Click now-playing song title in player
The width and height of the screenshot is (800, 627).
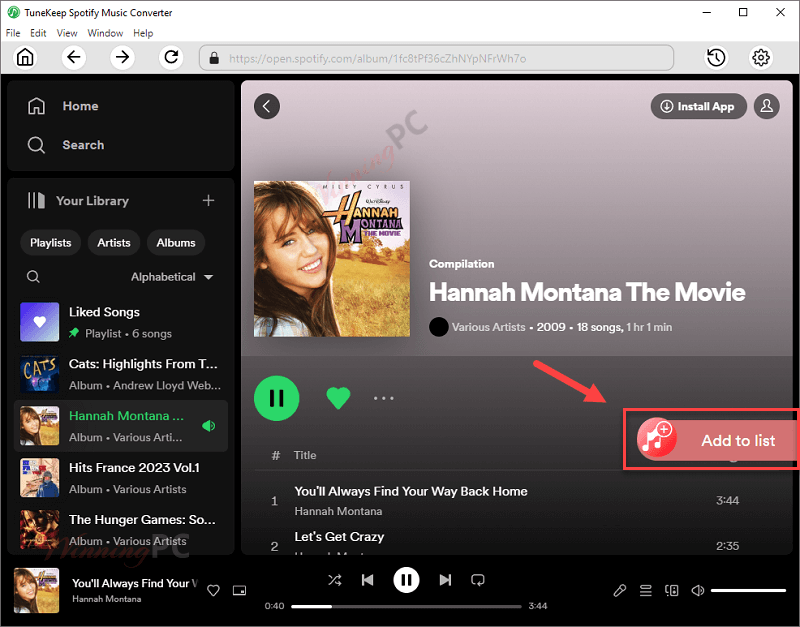tap(135, 583)
